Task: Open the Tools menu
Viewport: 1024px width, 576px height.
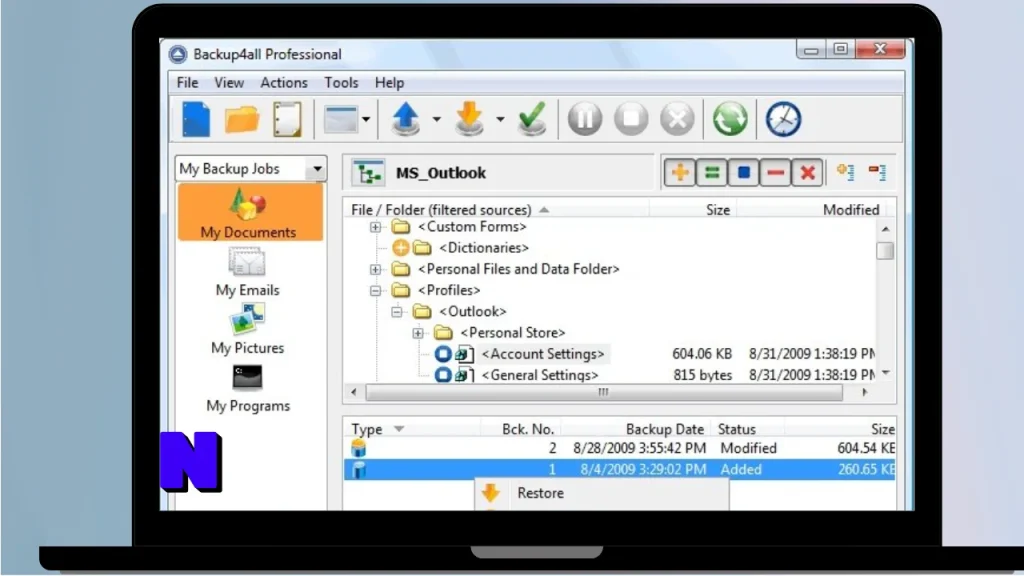Action: coord(341,83)
